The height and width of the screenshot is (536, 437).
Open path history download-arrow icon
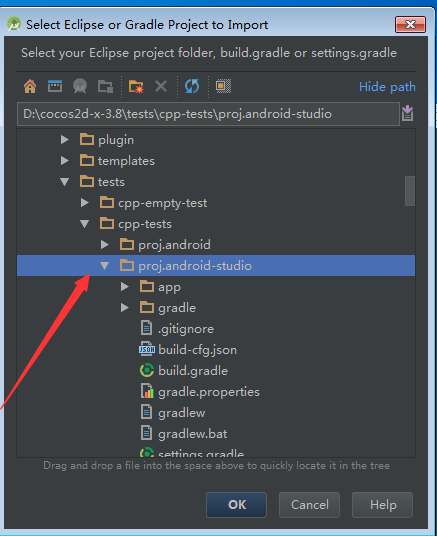coord(407,113)
